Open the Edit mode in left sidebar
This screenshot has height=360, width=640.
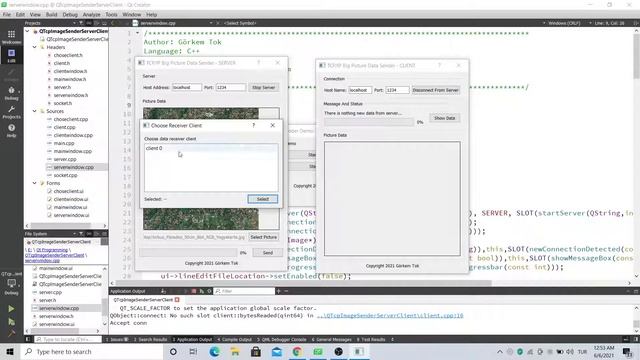(11, 56)
